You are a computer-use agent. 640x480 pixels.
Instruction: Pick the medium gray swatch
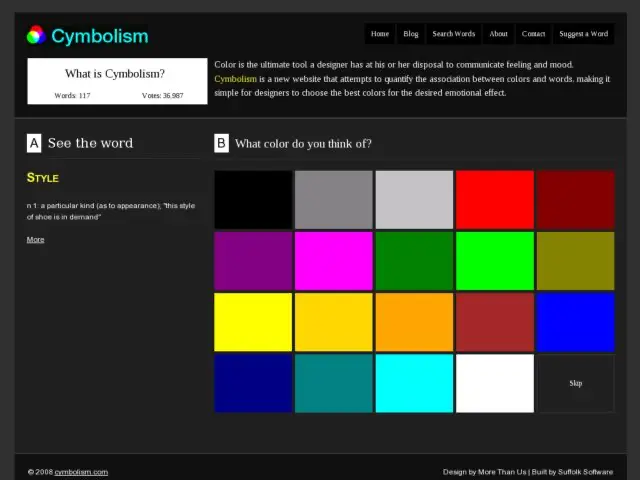[333, 200]
